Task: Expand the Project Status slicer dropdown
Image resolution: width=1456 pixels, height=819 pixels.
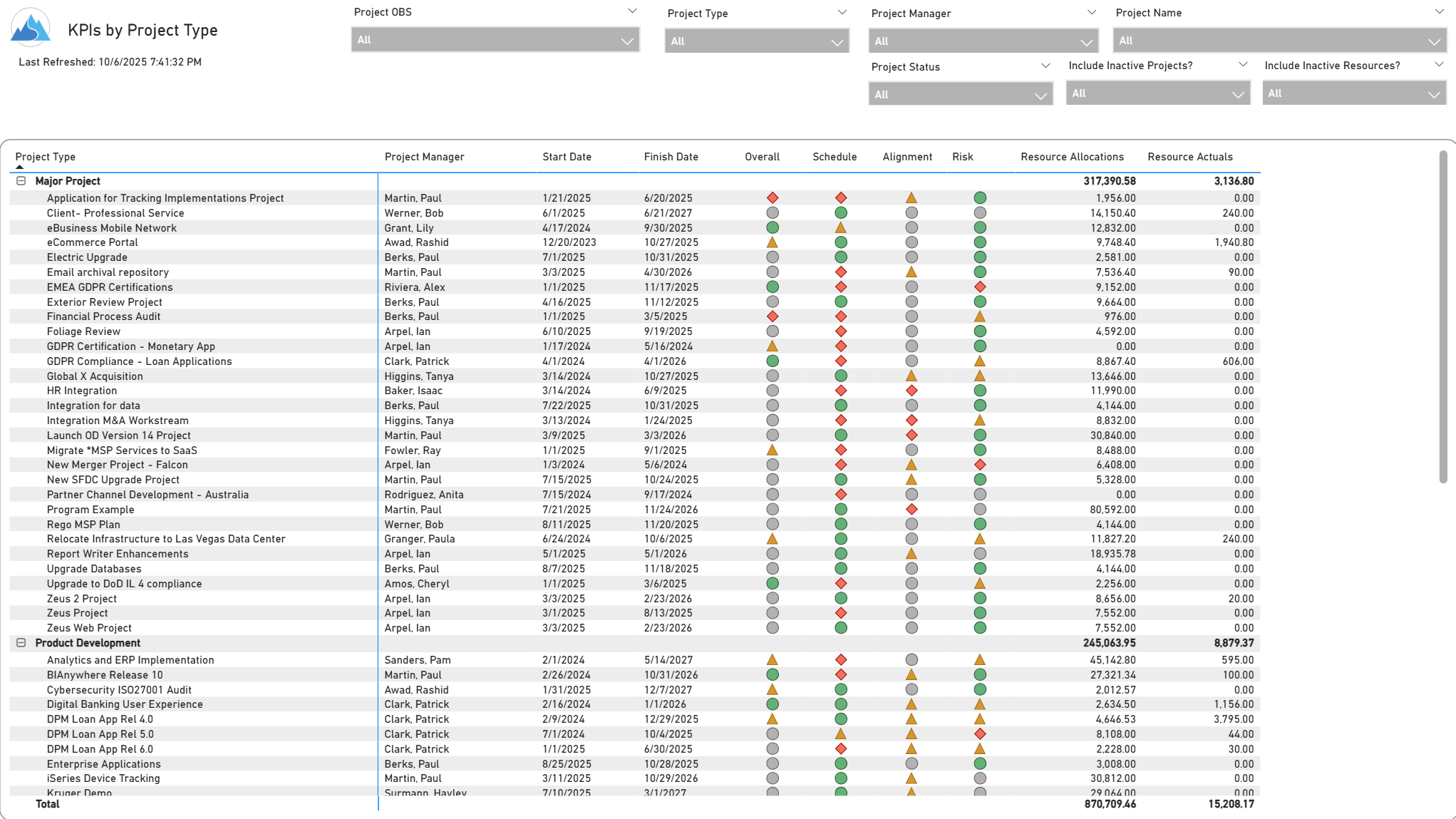Action: point(960,94)
